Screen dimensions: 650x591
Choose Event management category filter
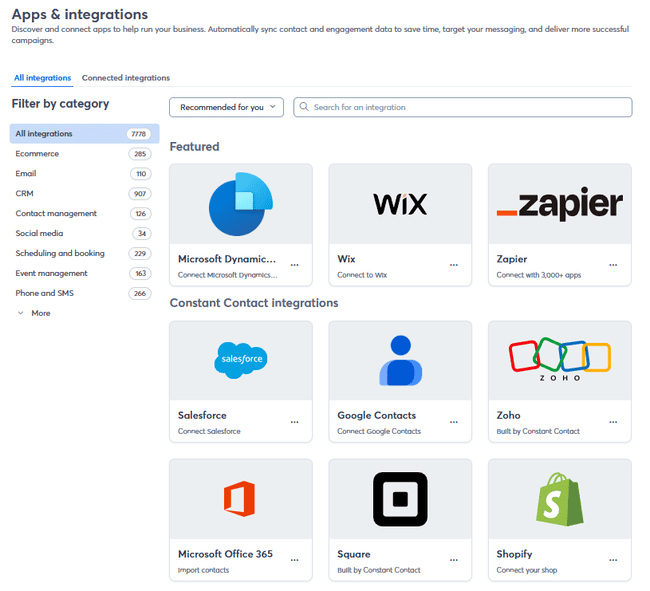click(x=51, y=273)
